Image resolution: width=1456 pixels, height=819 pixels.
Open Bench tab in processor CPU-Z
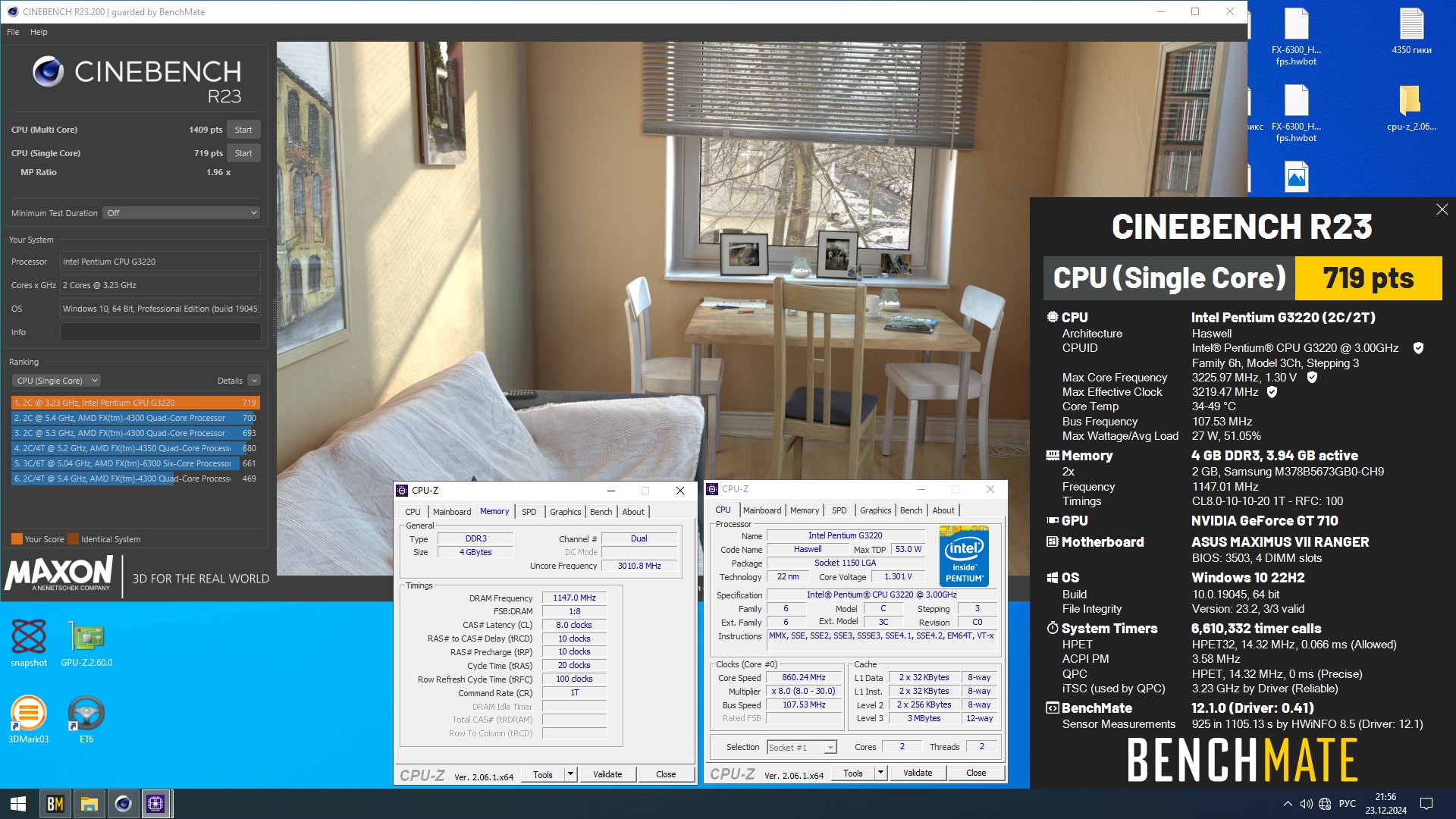[912, 510]
